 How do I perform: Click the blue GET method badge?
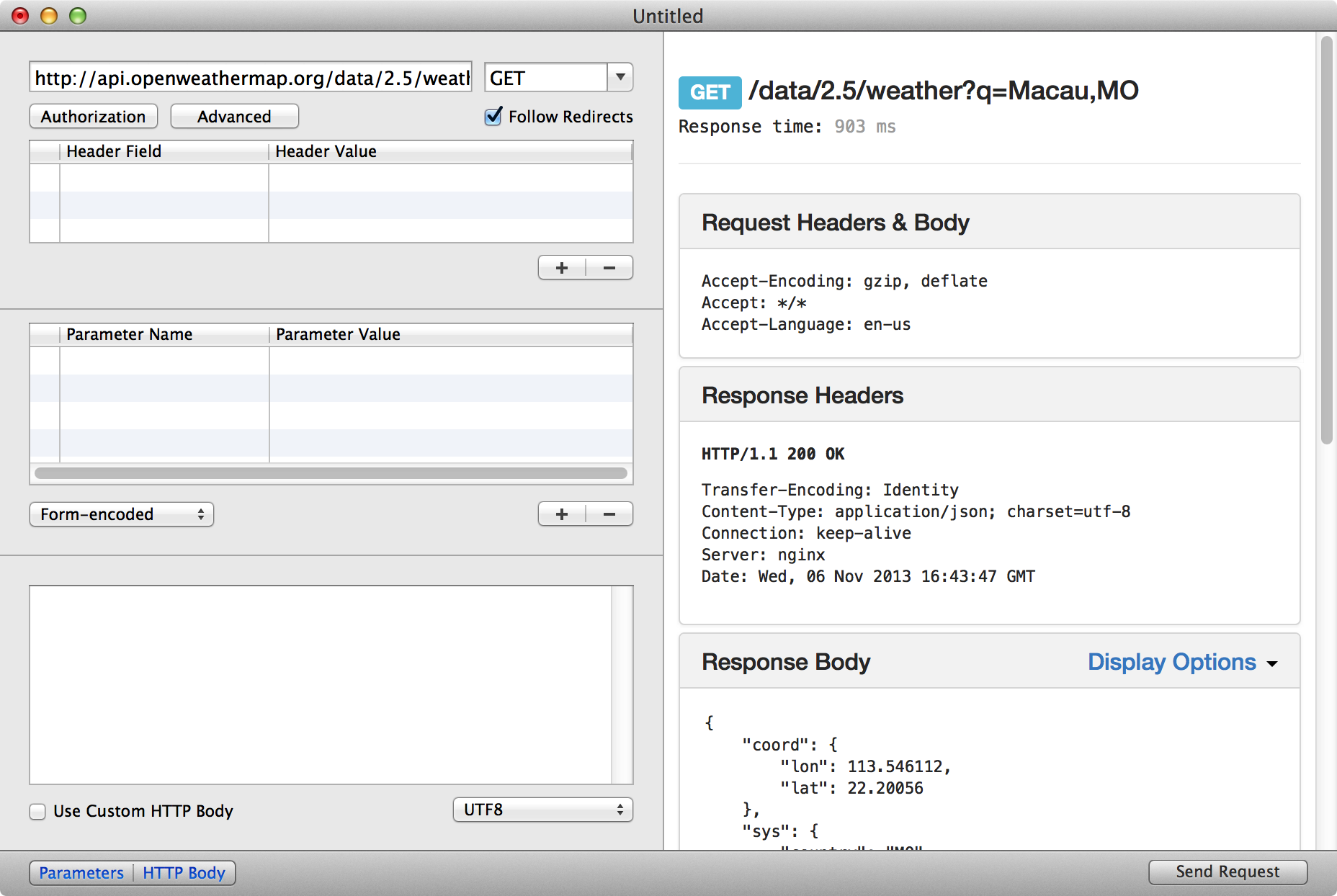tap(710, 92)
